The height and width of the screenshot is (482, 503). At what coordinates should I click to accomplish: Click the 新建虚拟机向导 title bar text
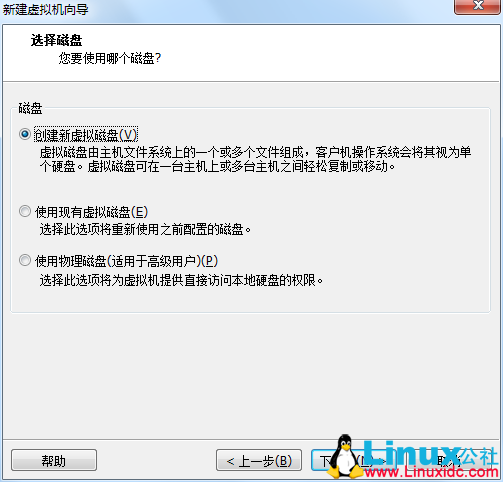tap(45, 9)
